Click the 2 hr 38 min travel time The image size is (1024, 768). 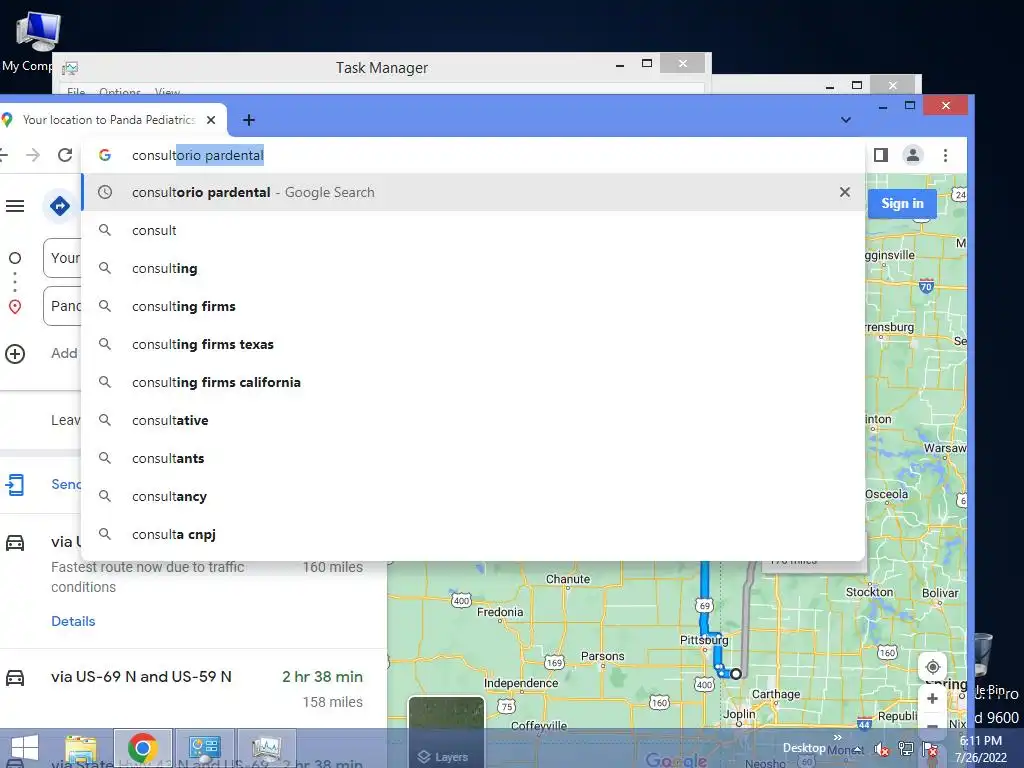[x=322, y=677]
